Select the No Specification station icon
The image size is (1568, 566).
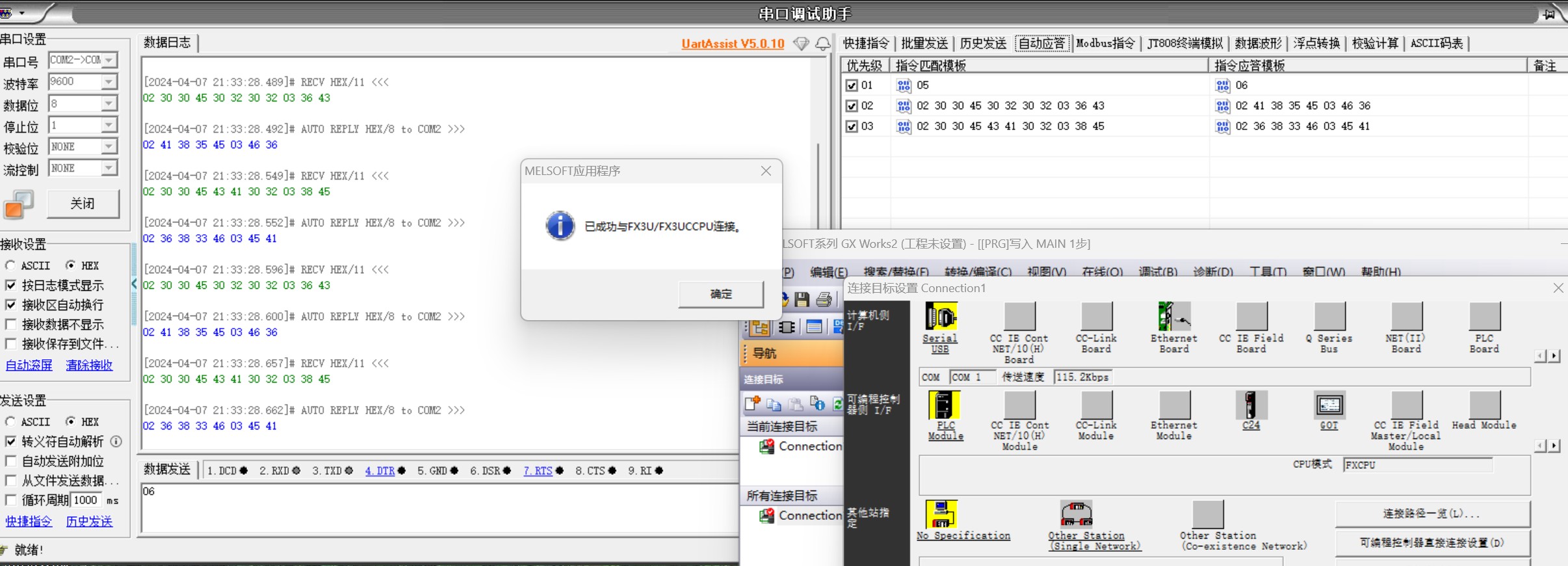click(941, 515)
